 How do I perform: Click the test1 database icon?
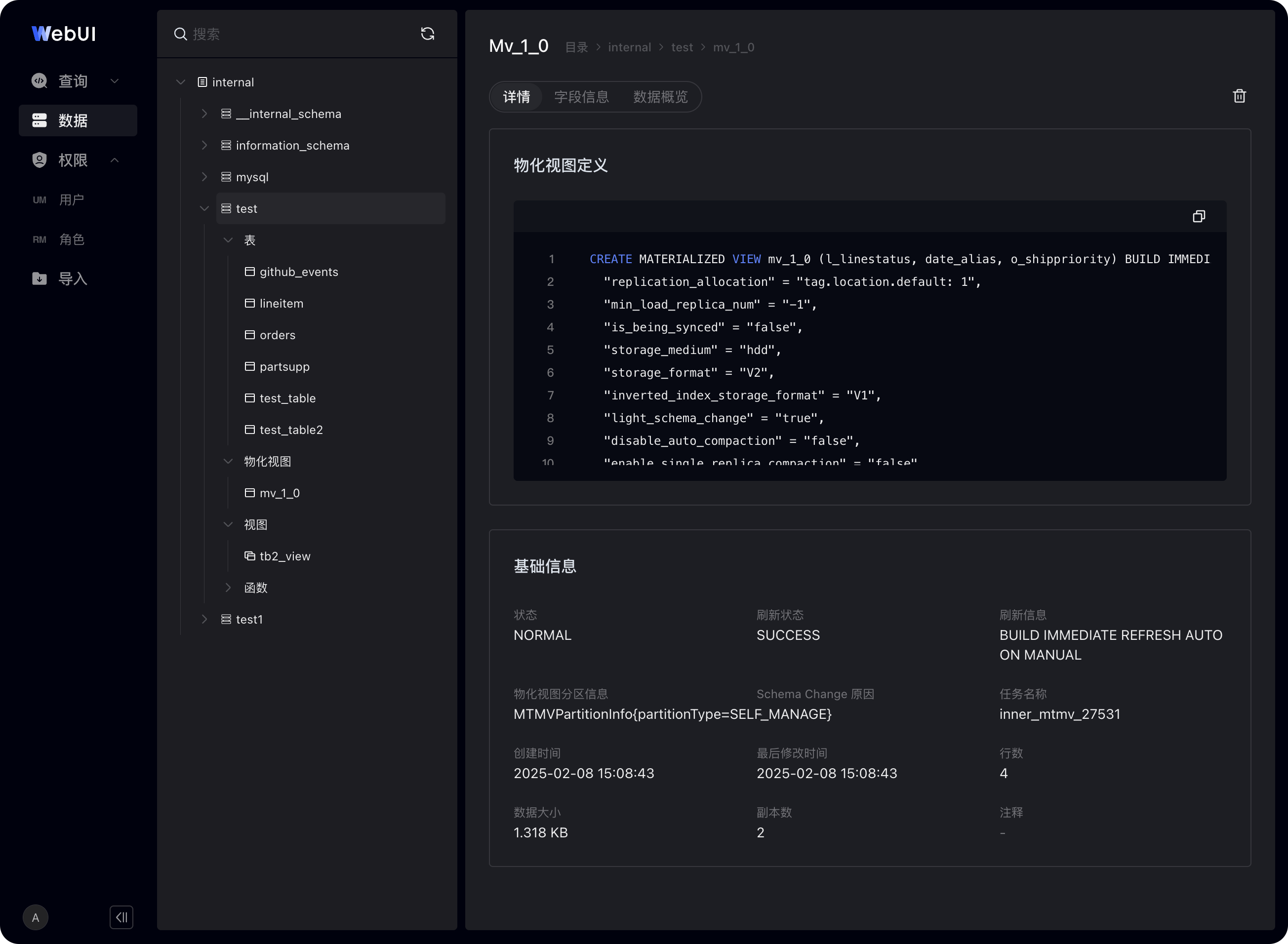point(226,619)
